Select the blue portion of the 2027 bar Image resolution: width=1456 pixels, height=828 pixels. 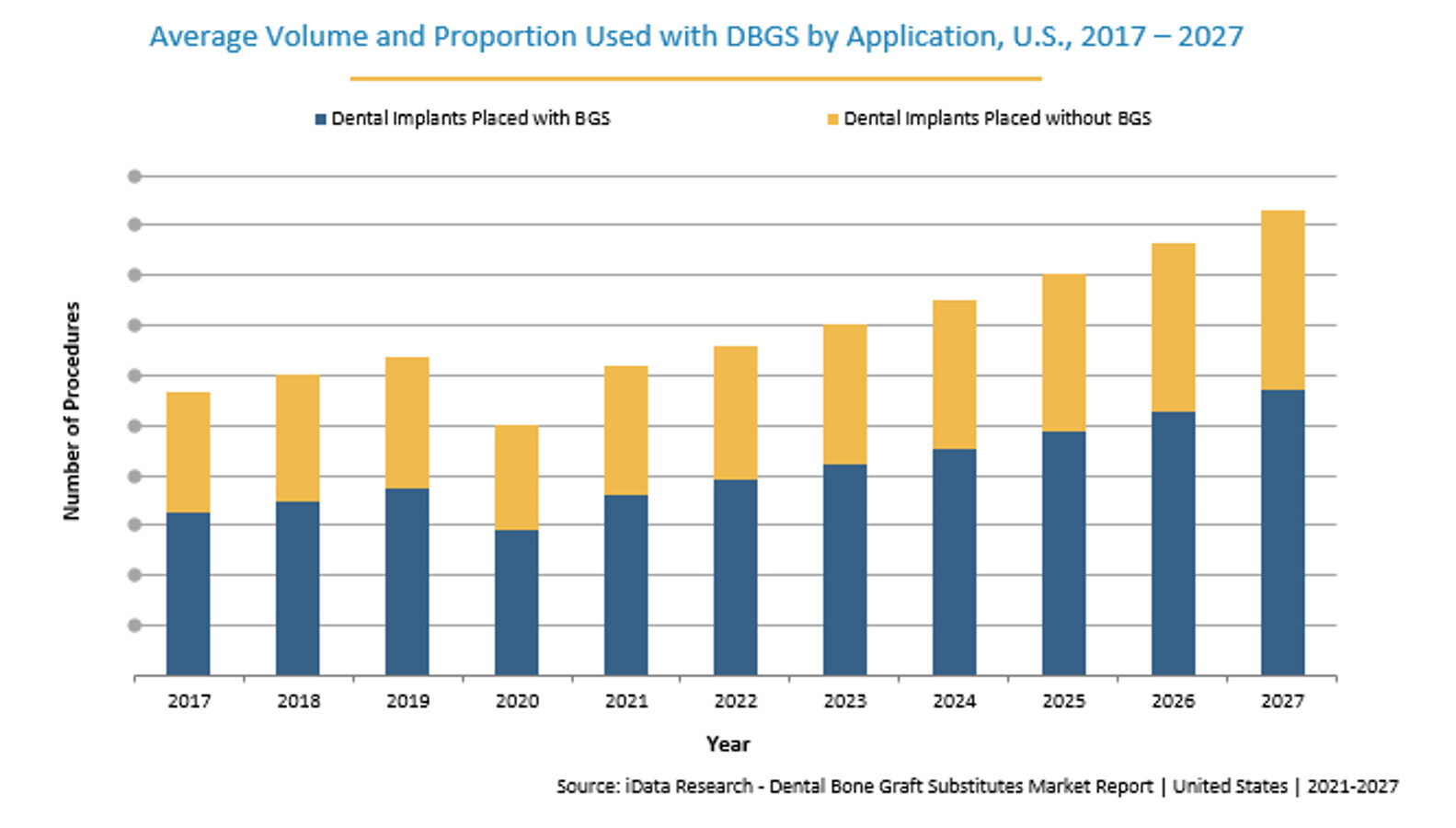coord(1282,532)
